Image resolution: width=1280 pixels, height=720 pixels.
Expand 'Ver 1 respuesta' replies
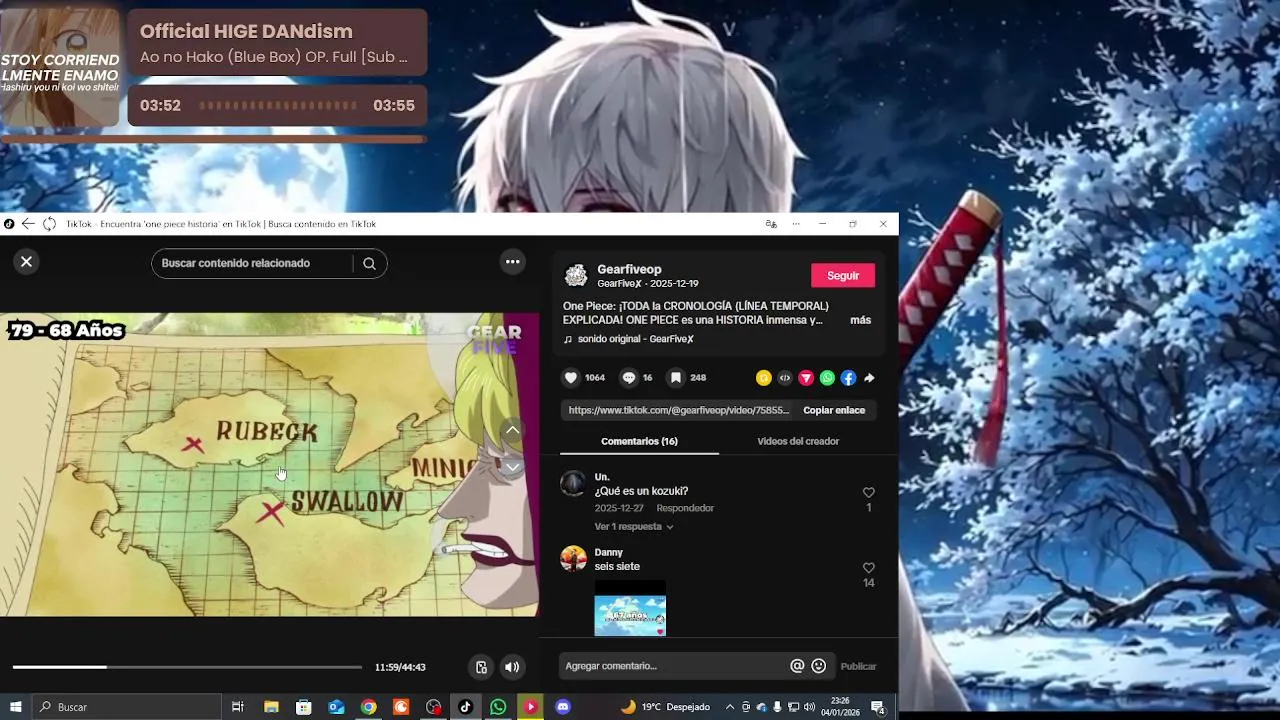(634, 527)
